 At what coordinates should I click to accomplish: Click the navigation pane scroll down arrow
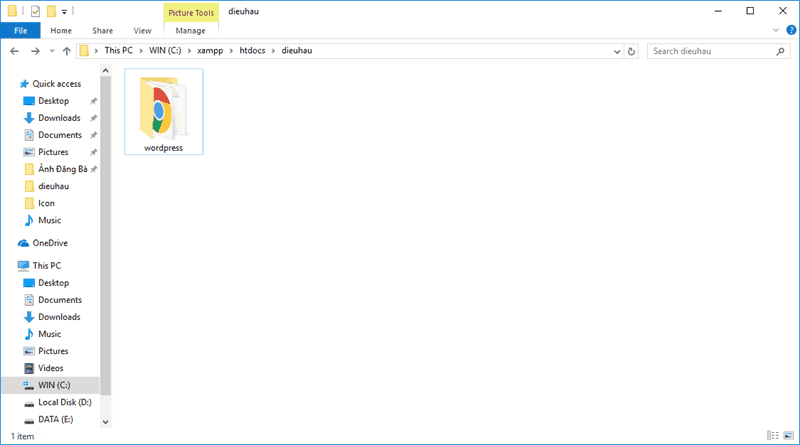106,422
